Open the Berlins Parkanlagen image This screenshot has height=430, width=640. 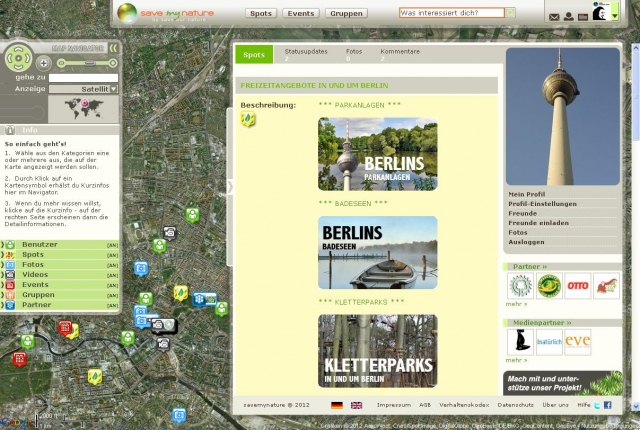pyautogui.click(x=378, y=154)
